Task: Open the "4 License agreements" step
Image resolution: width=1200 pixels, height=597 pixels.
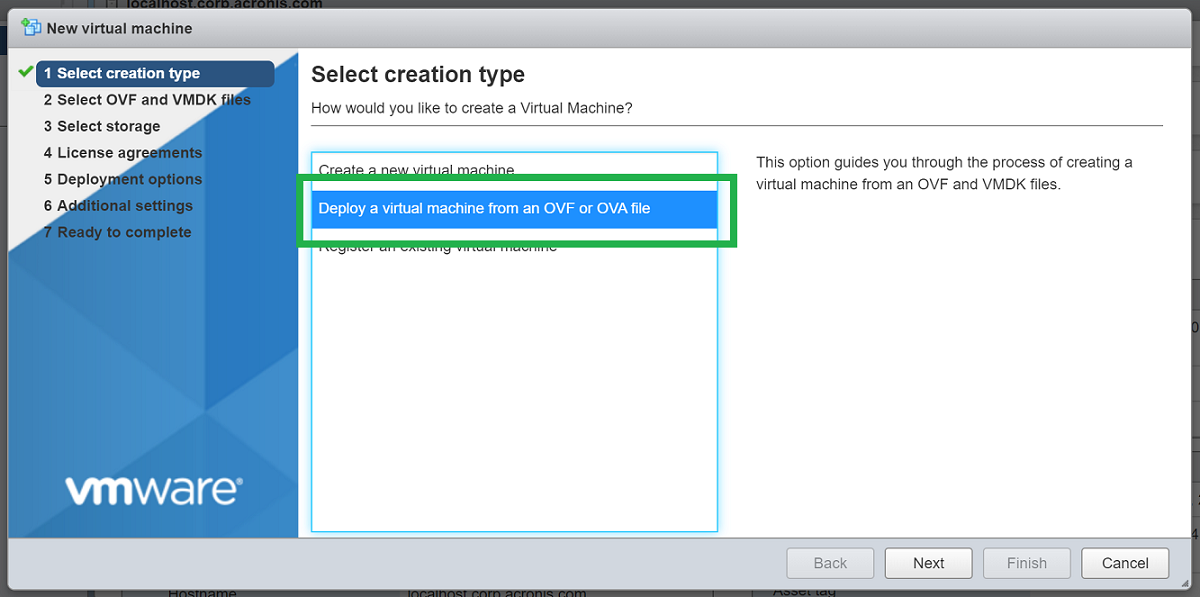Action: (125, 152)
